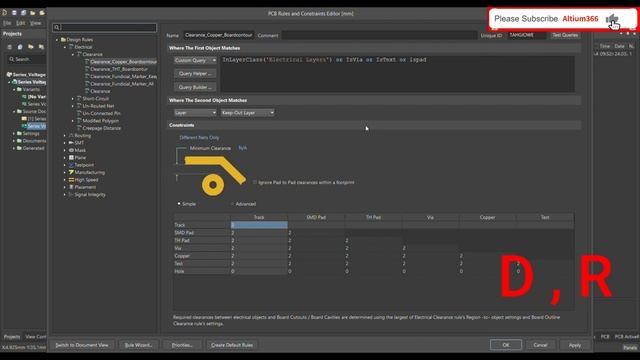Image resolution: width=640 pixels, height=360 pixels.
Task: Click the rules tree search field
Action: (x=104, y=27)
